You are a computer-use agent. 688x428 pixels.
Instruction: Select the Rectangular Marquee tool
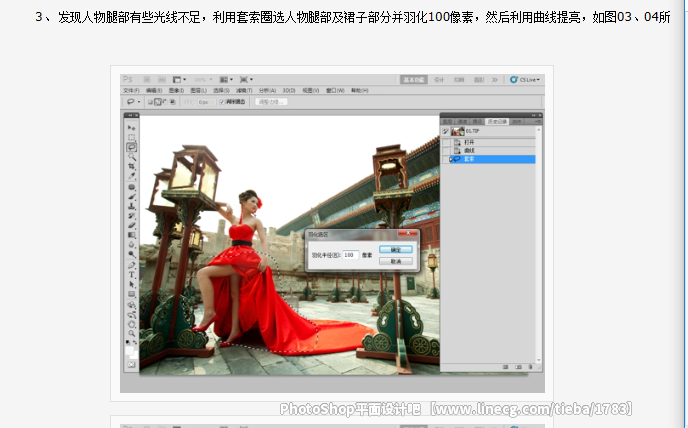[131, 137]
